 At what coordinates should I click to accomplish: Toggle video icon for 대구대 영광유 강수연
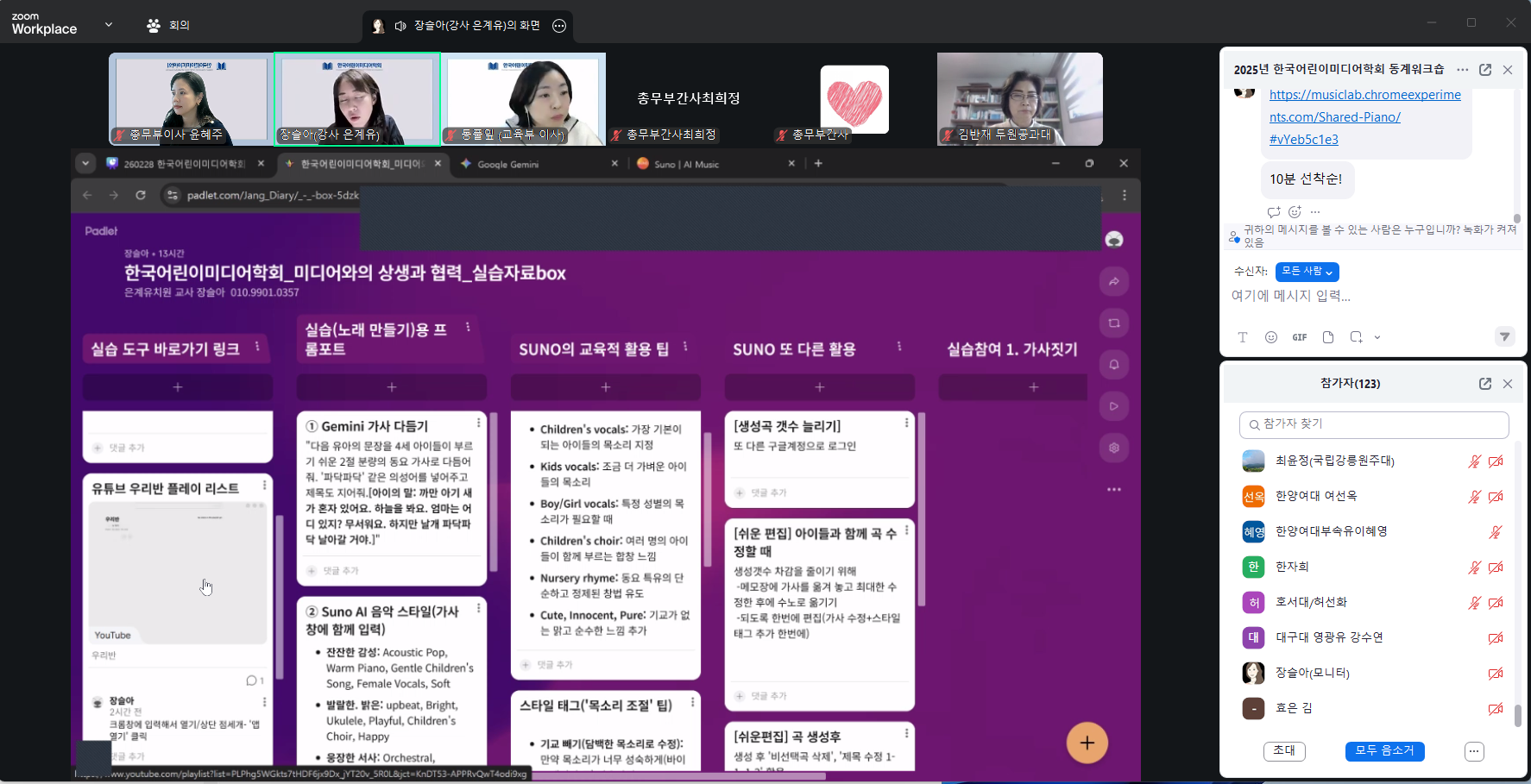tap(1496, 638)
